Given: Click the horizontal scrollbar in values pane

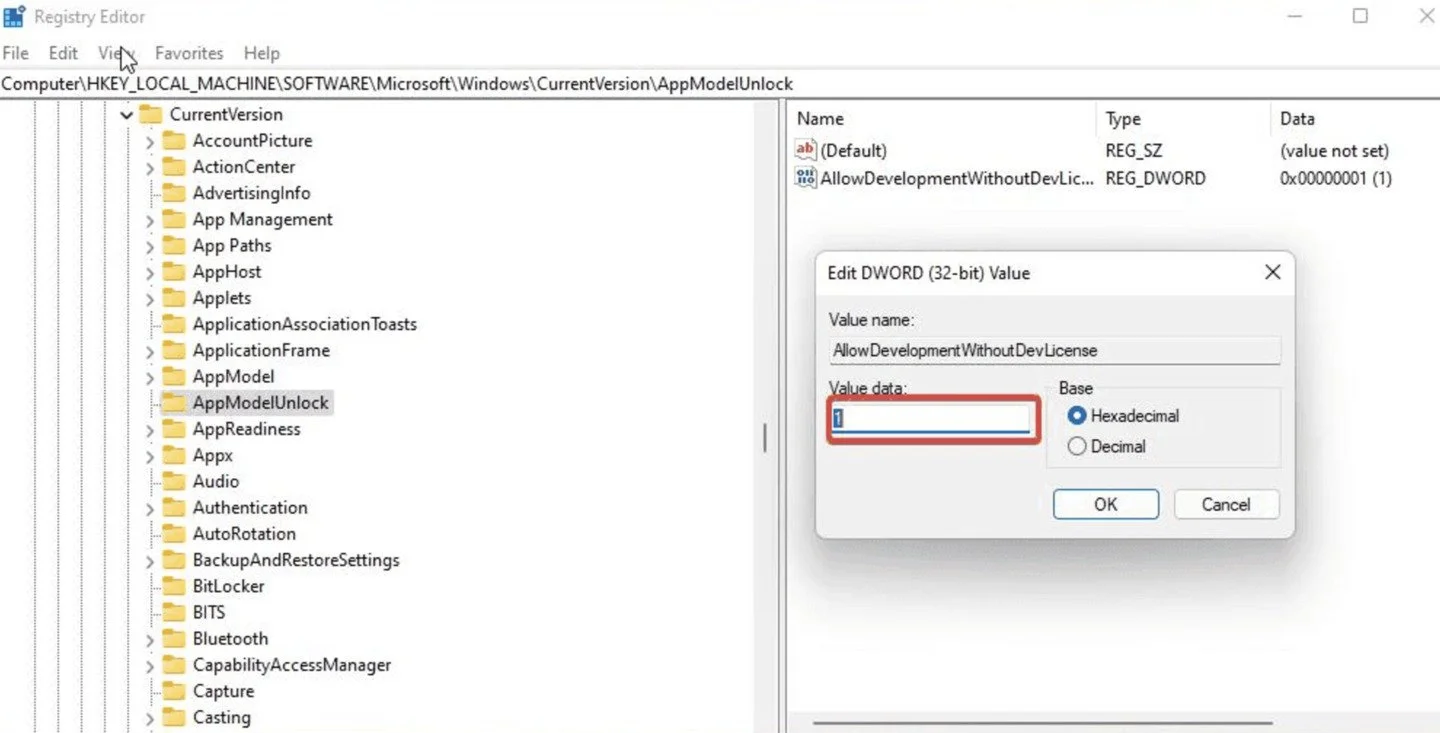Looking at the screenshot, I should click(1042, 722).
